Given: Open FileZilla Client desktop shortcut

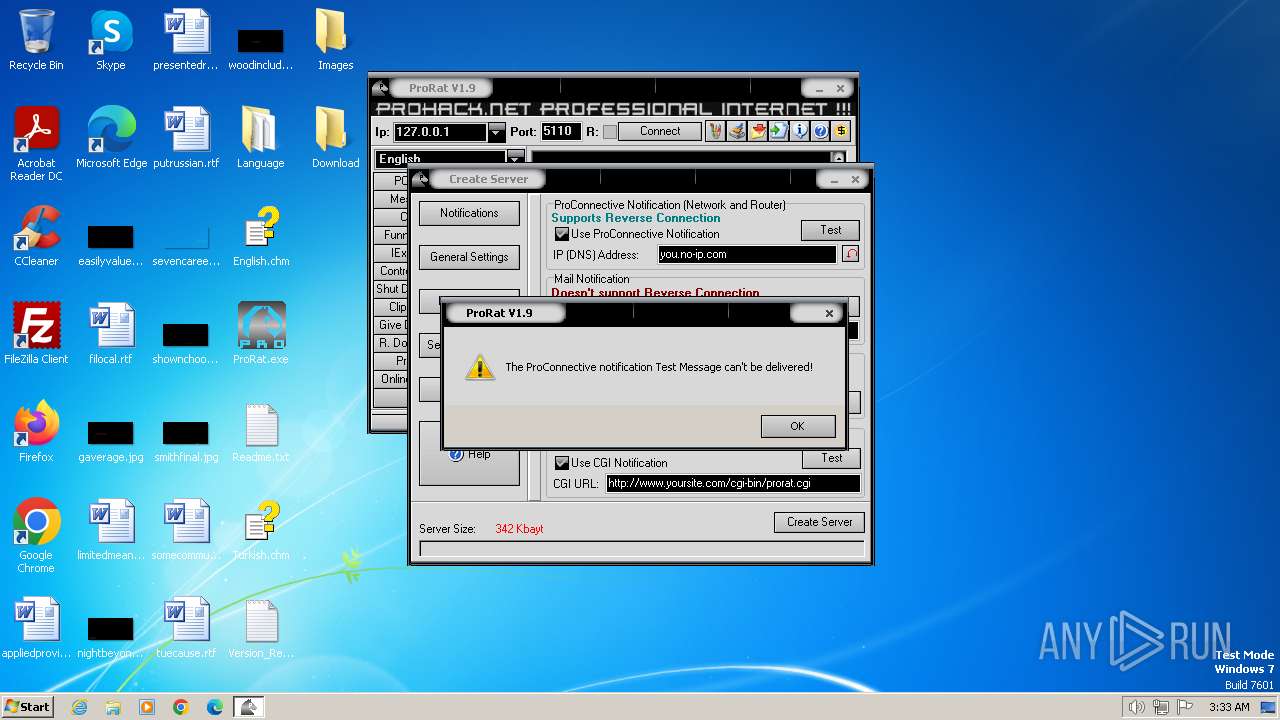Looking at the screenshot, I should (36, 333).
